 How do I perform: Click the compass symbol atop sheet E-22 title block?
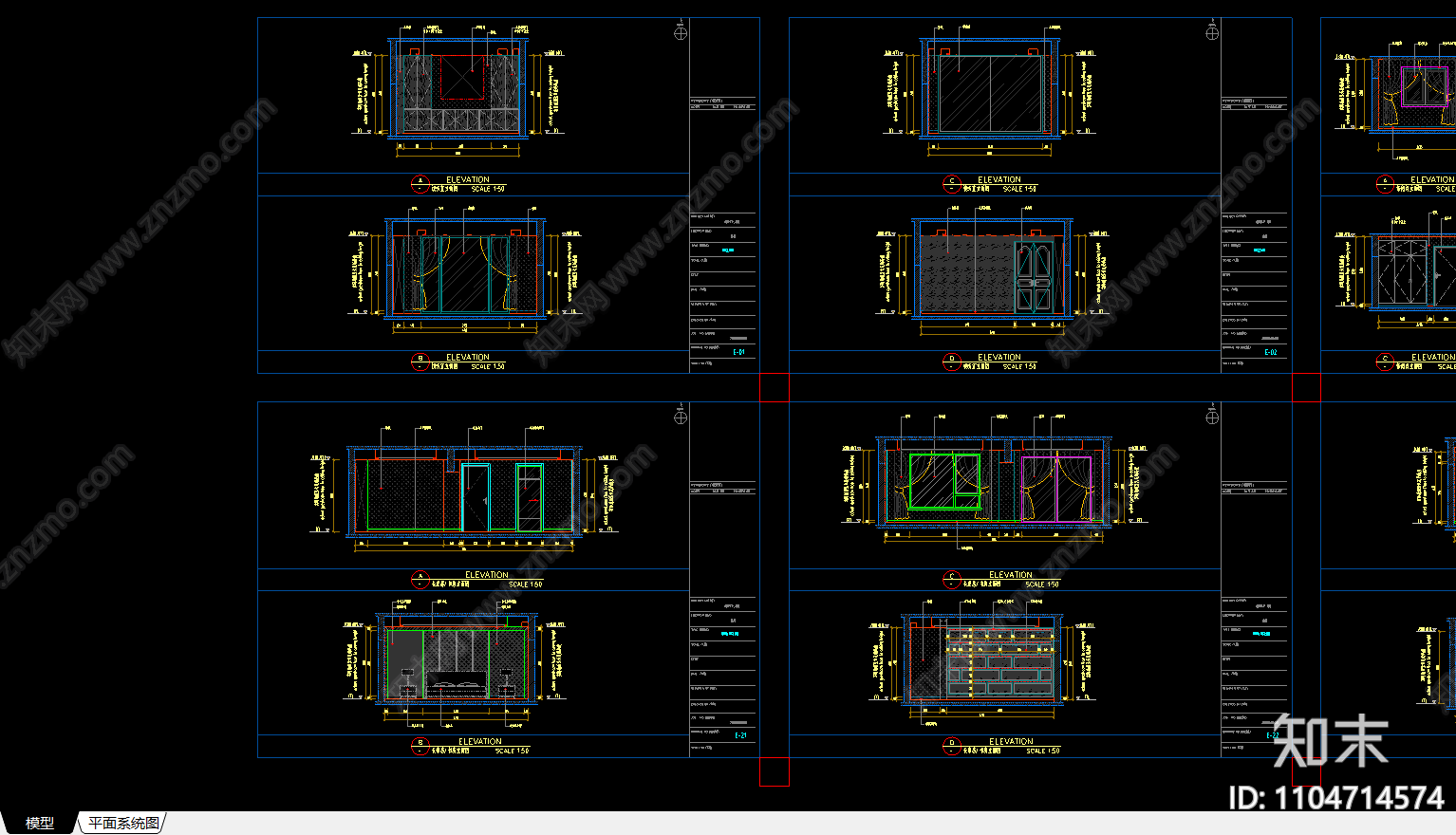click(x=1212, y=417)
